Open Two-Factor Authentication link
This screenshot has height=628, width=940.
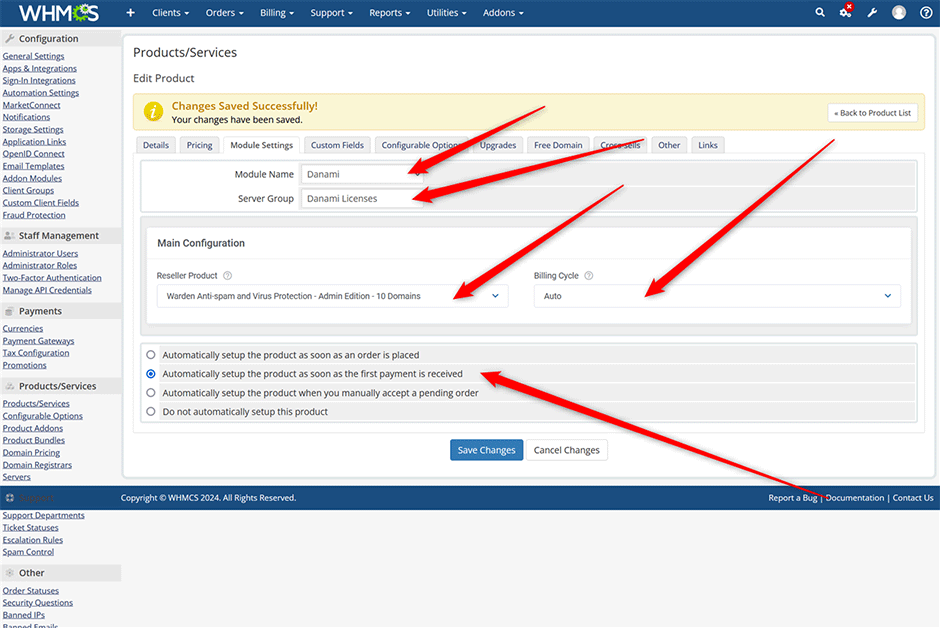click(52, 278)
